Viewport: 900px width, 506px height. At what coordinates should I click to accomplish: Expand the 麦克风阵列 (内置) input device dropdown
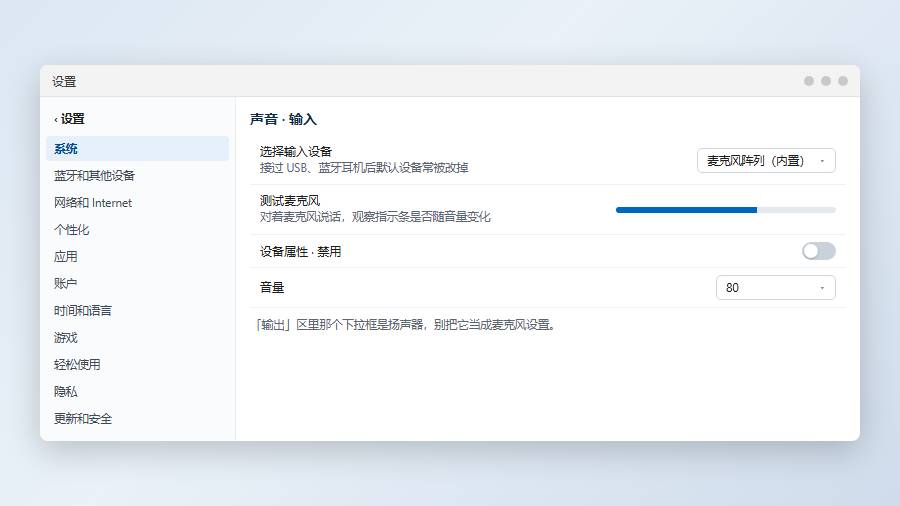pos(766,161)
